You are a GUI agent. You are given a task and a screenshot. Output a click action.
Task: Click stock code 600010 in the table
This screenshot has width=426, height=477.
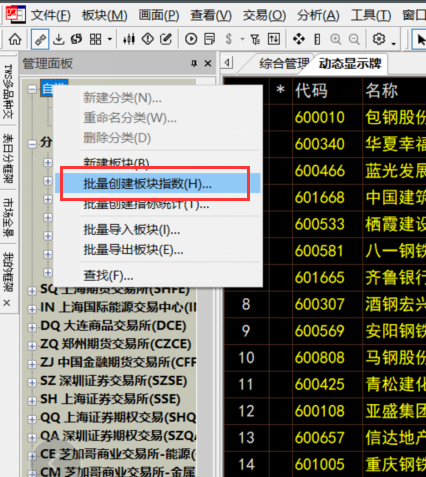click(x=320, y=117)
